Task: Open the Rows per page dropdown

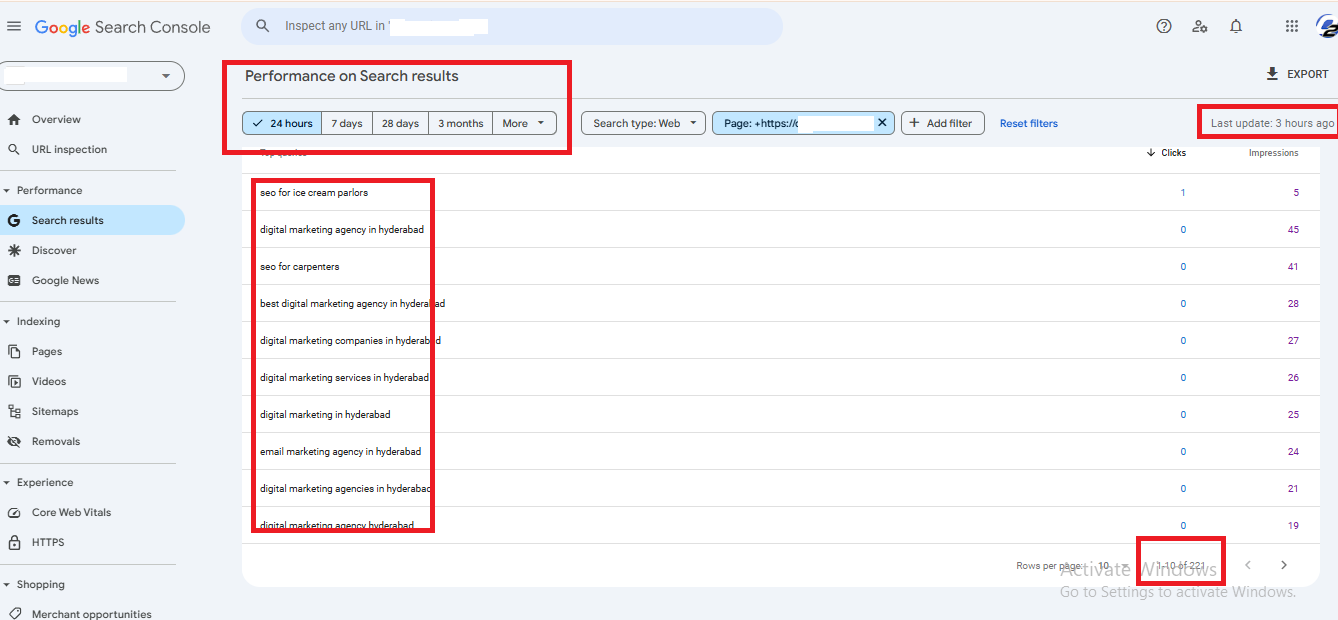Action: pos(1113,566)
